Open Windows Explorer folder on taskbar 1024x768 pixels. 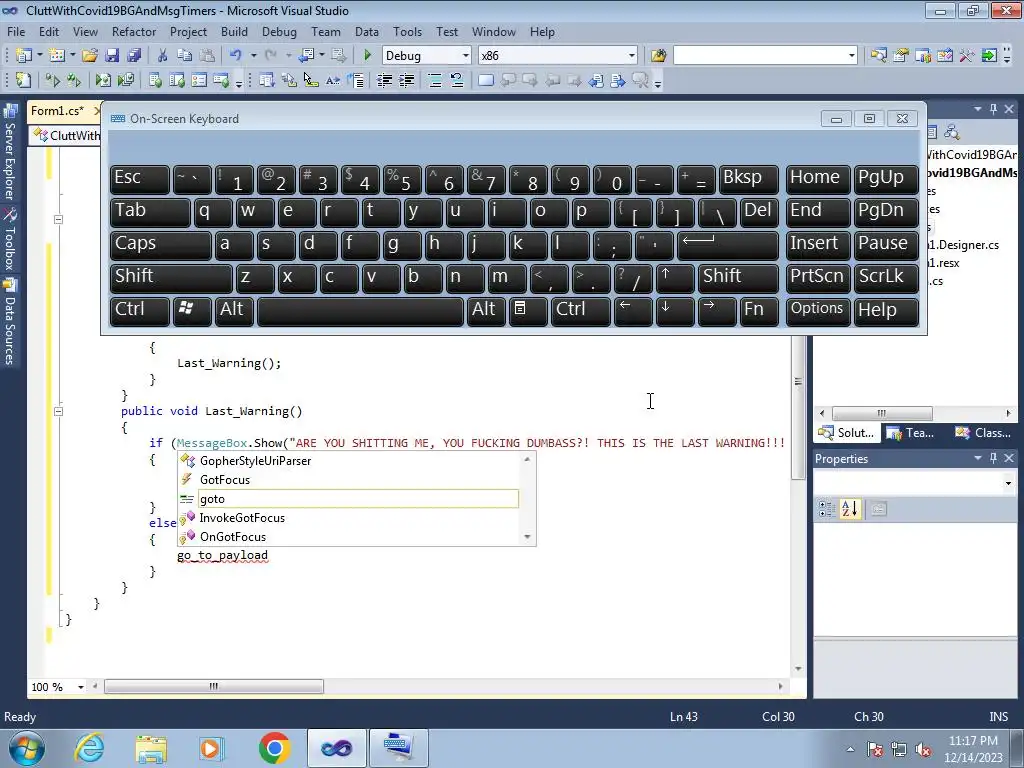pyautogui.click(x=151, y=748)
